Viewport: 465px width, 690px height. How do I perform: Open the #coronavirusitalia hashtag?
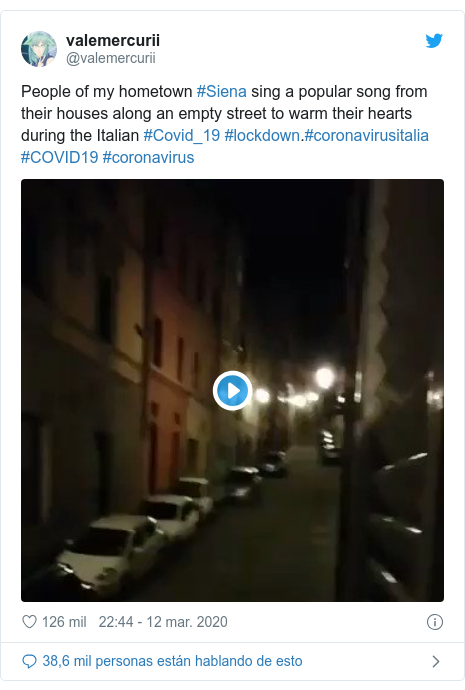(x=366, y=136)
